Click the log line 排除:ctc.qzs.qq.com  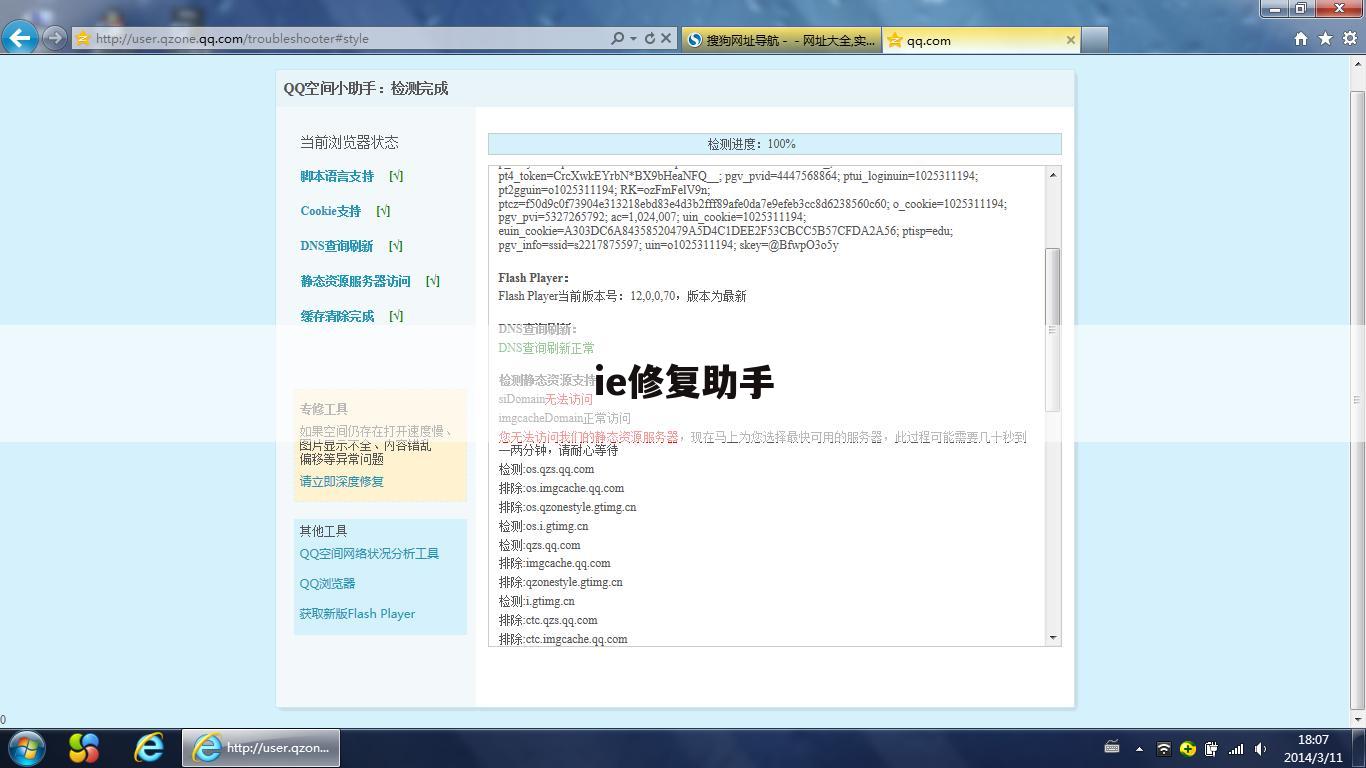click(x=548, y=620)
